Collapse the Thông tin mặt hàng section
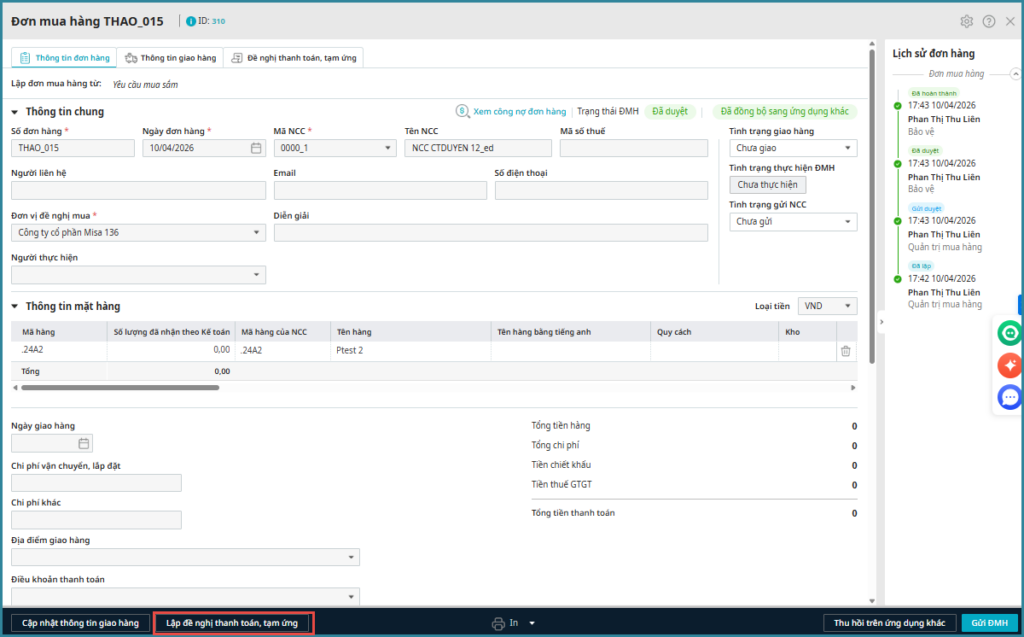 click(x=15, y=306)
